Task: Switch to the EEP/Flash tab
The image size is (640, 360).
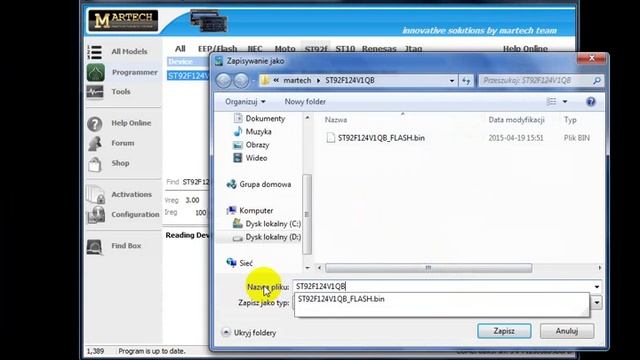Action: click(217, 49)
